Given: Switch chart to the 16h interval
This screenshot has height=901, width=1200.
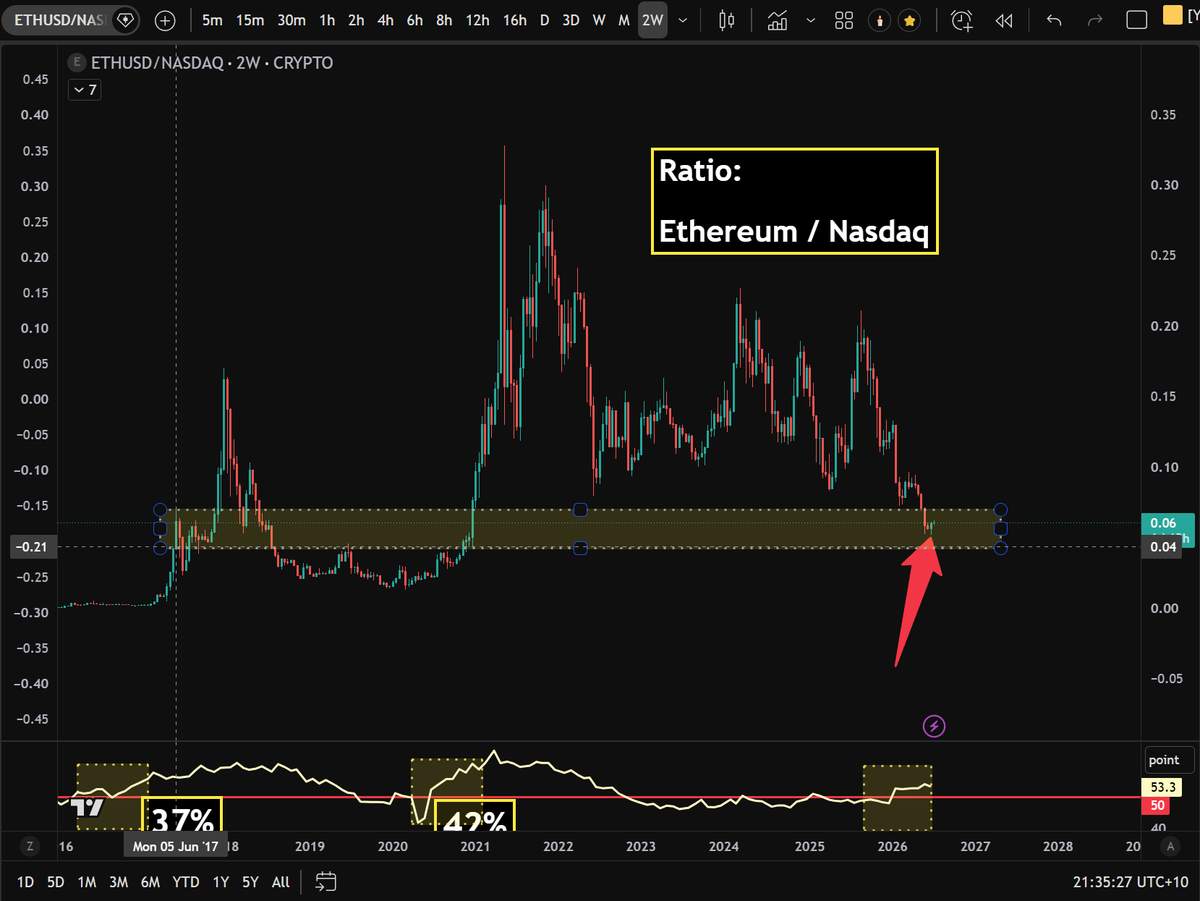Looking at the screenshot, I should (515, 20).
